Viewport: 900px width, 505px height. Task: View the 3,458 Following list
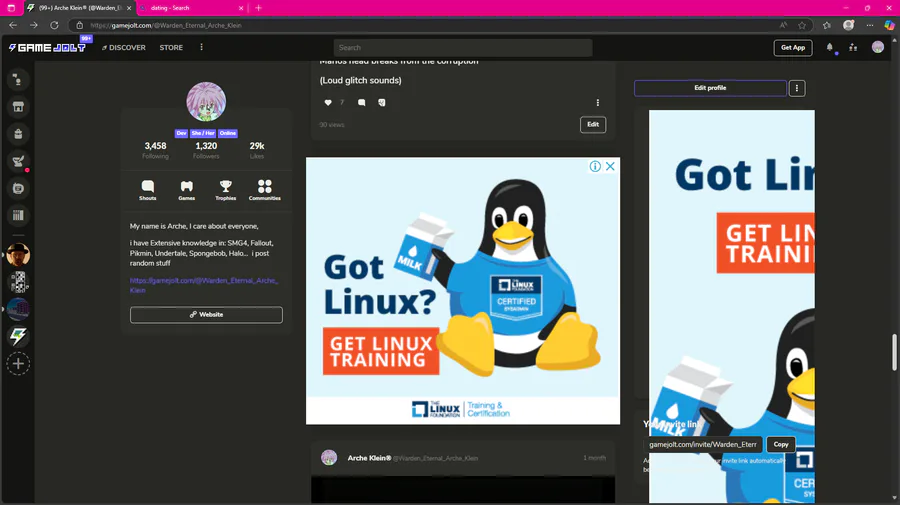pos(156,150)
